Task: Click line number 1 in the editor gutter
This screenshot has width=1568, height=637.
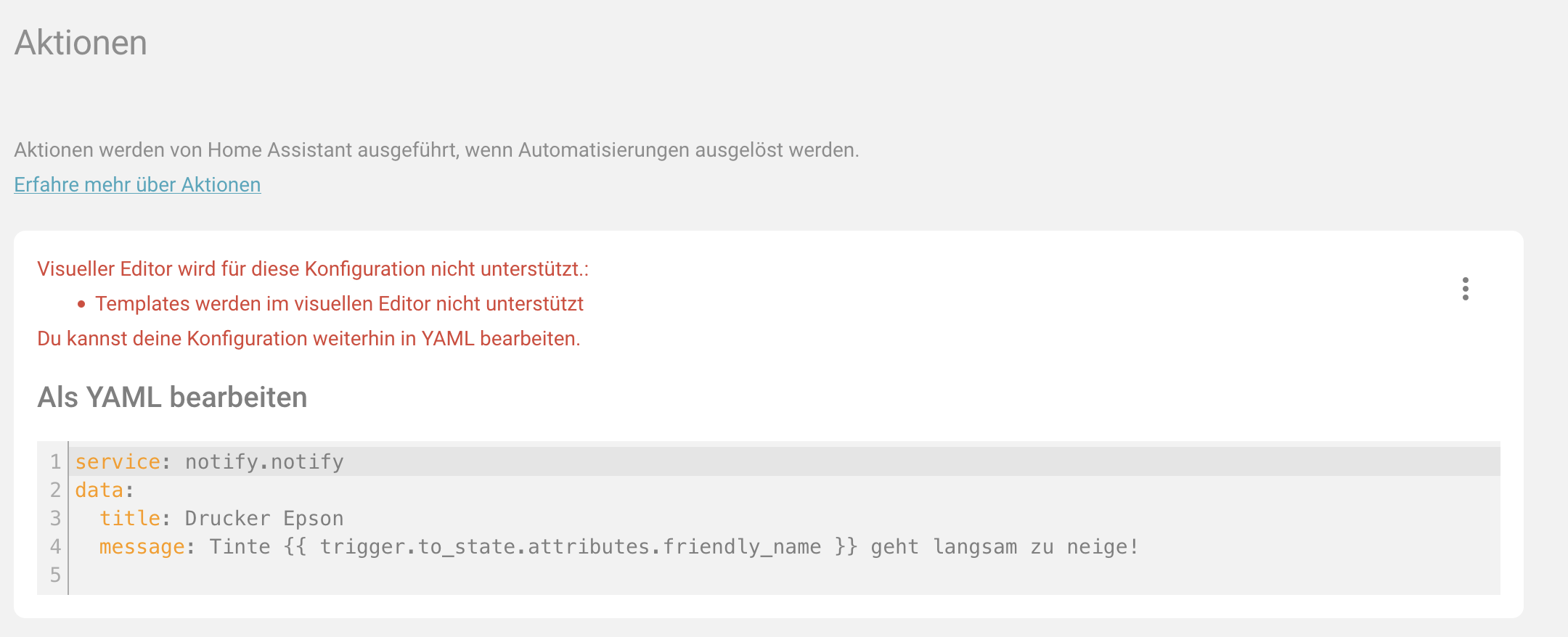Action: click(x=55, y=462)
